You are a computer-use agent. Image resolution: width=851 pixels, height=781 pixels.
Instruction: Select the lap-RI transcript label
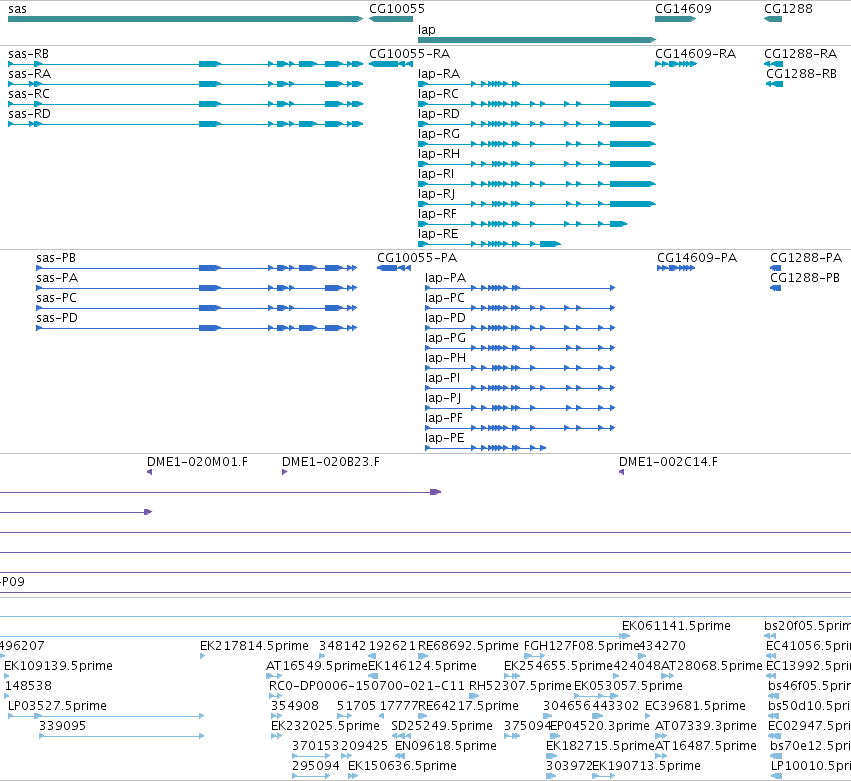pyautogui.click(x=436, y=174)
